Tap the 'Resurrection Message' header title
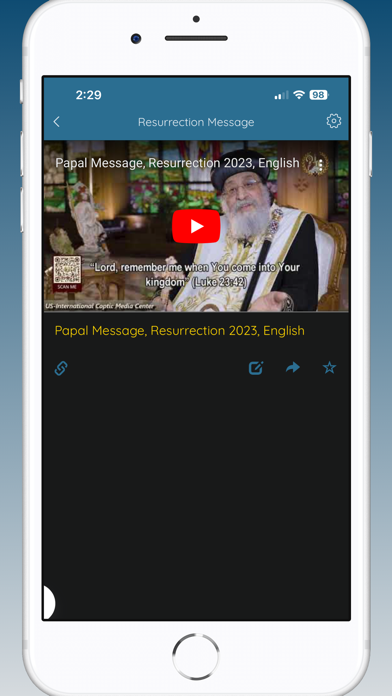Image resolution: width=392 pixels, height=696 pixels. click(x=196, y=122)
